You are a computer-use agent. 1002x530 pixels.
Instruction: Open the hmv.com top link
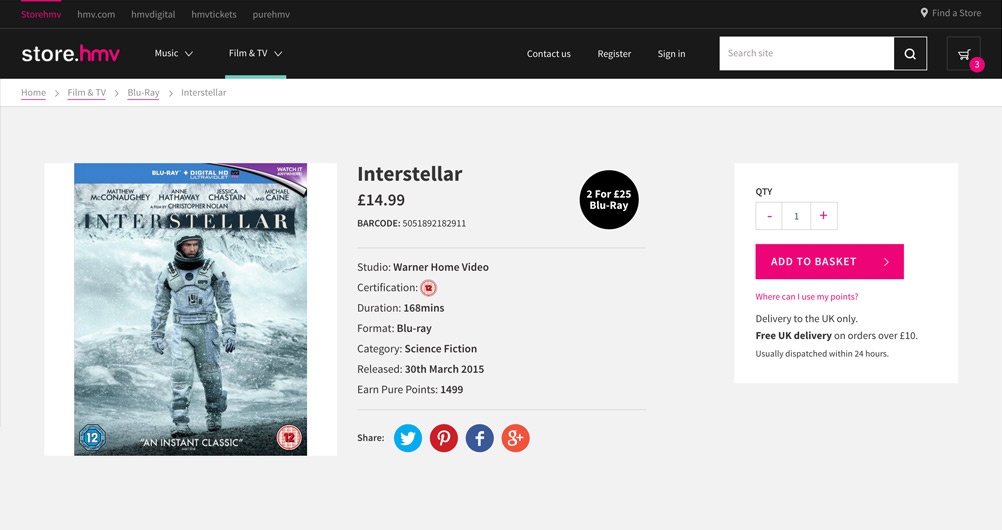pos(96,14)
